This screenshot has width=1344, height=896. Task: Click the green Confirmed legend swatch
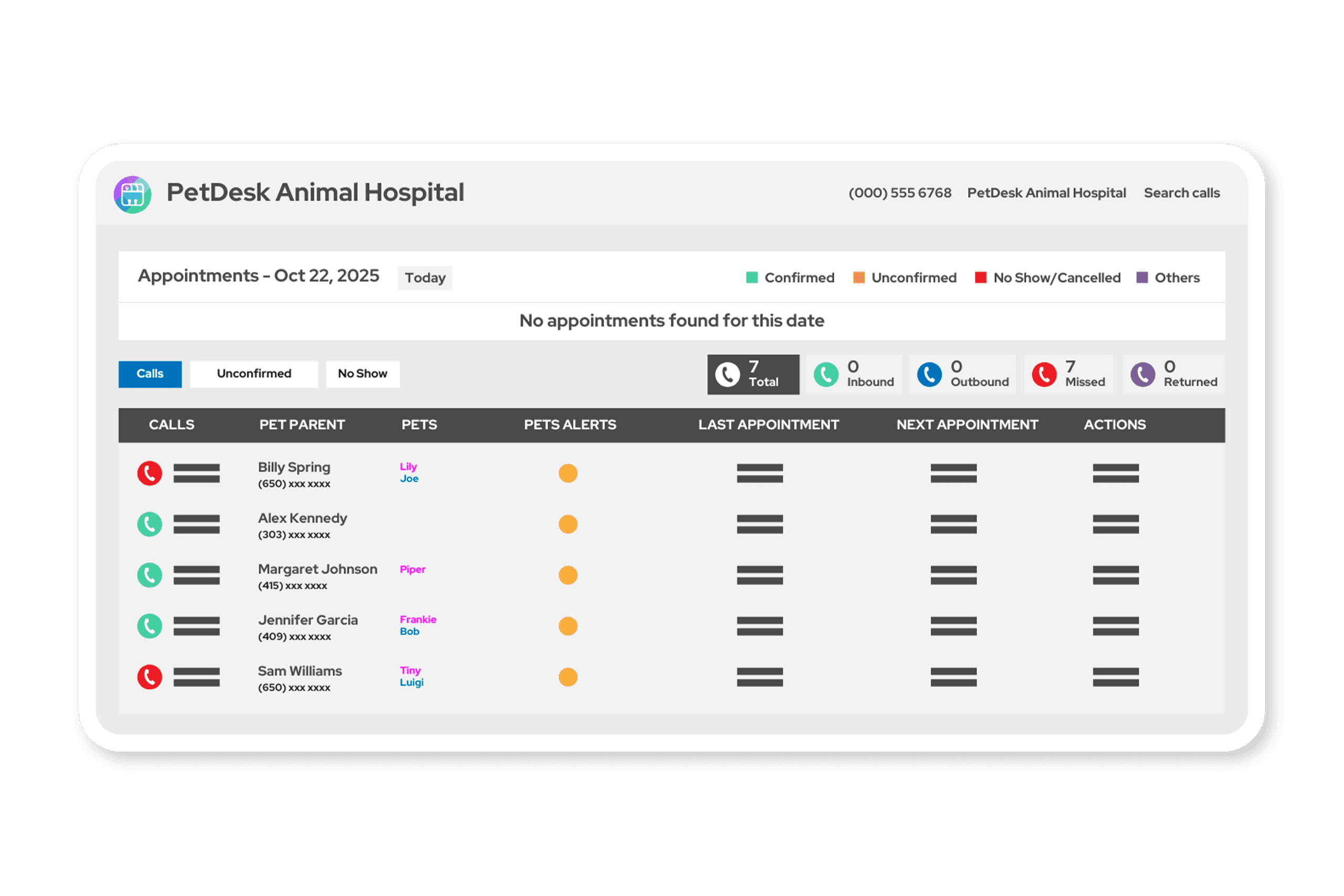click(752, 278)
